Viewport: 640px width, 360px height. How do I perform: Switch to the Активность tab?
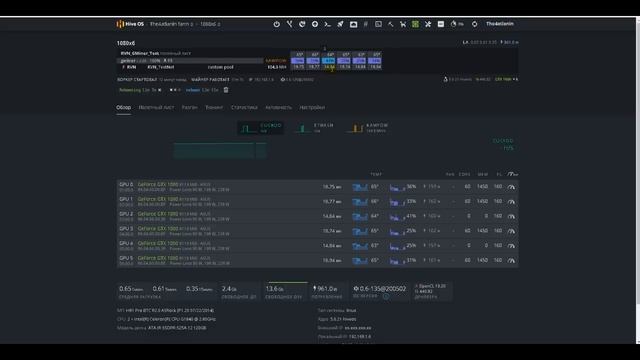pos(278,107)
